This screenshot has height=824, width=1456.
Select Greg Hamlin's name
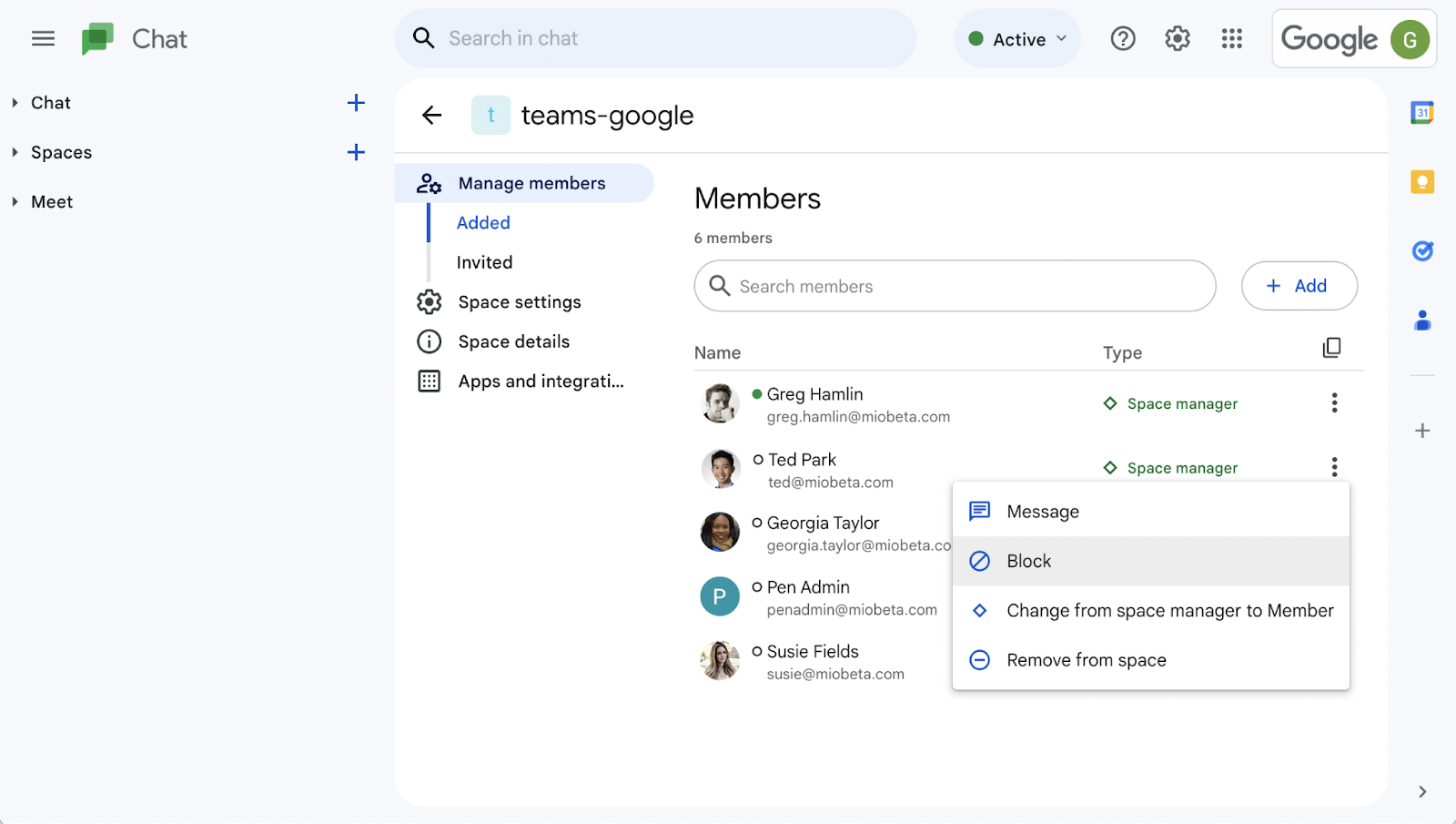814,394
